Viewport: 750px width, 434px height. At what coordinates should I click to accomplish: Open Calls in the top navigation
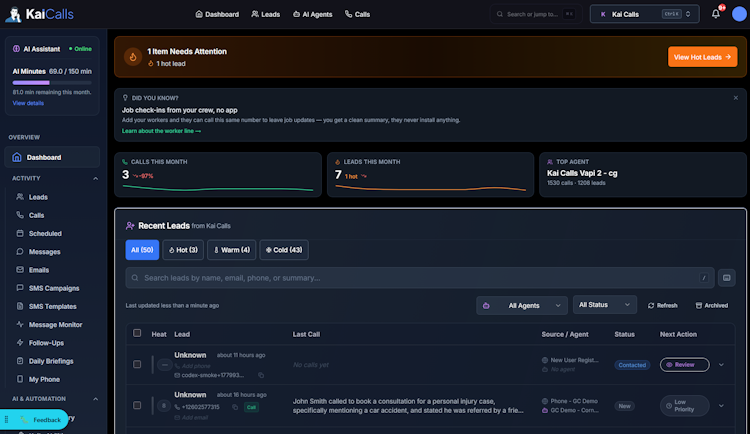(x=357, y=14)
